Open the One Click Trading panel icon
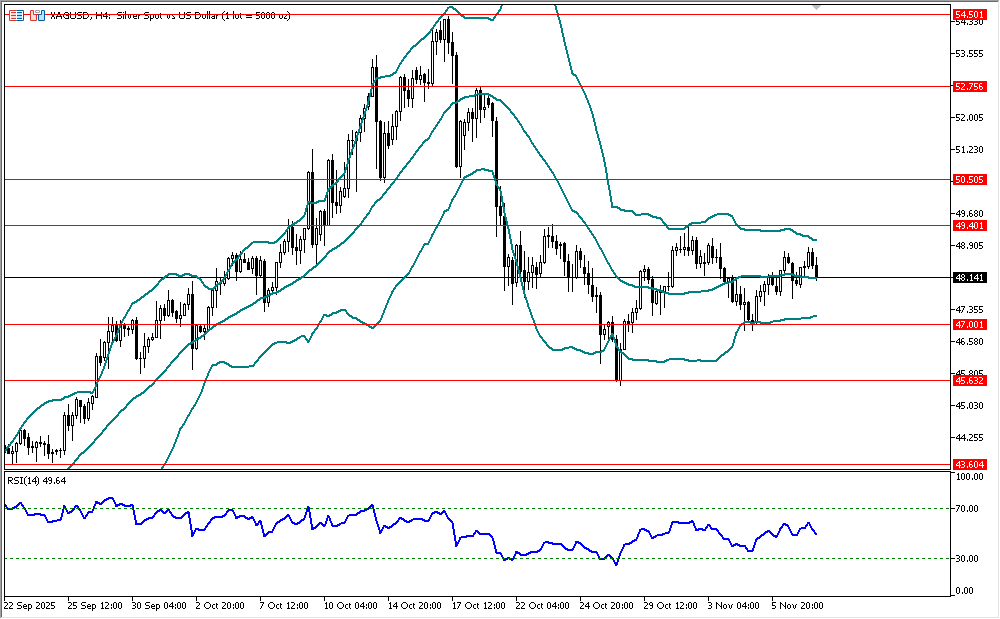This screenshot has height=619, width=1000. (37, 16)
